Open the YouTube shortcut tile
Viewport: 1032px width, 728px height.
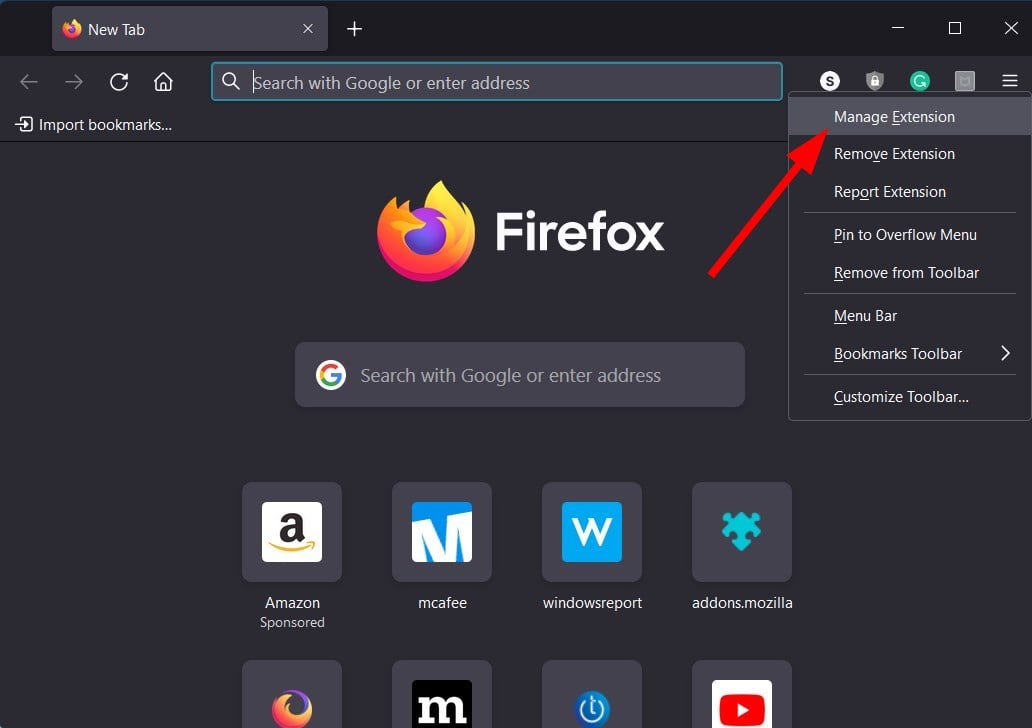(x=742, y=694)
